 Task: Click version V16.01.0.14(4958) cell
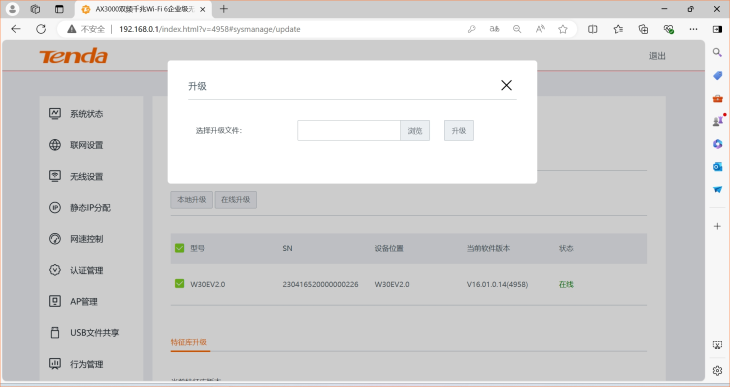pyautogui.click(x=497, y=284)
